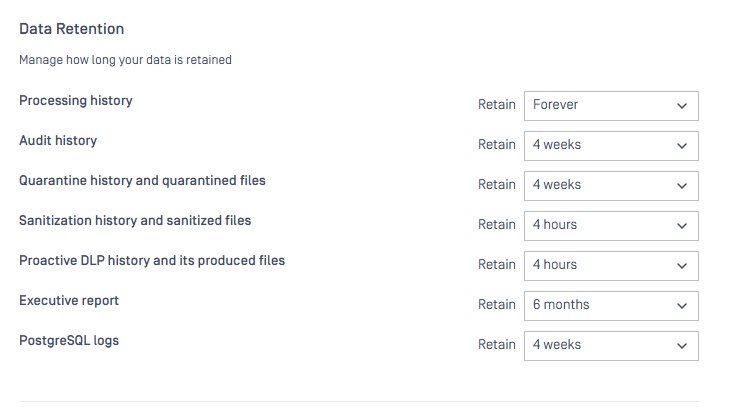Click the 'Processing history' setting label
The height and width of the screenshot is (409, 742).
click(x=76, y=101)
